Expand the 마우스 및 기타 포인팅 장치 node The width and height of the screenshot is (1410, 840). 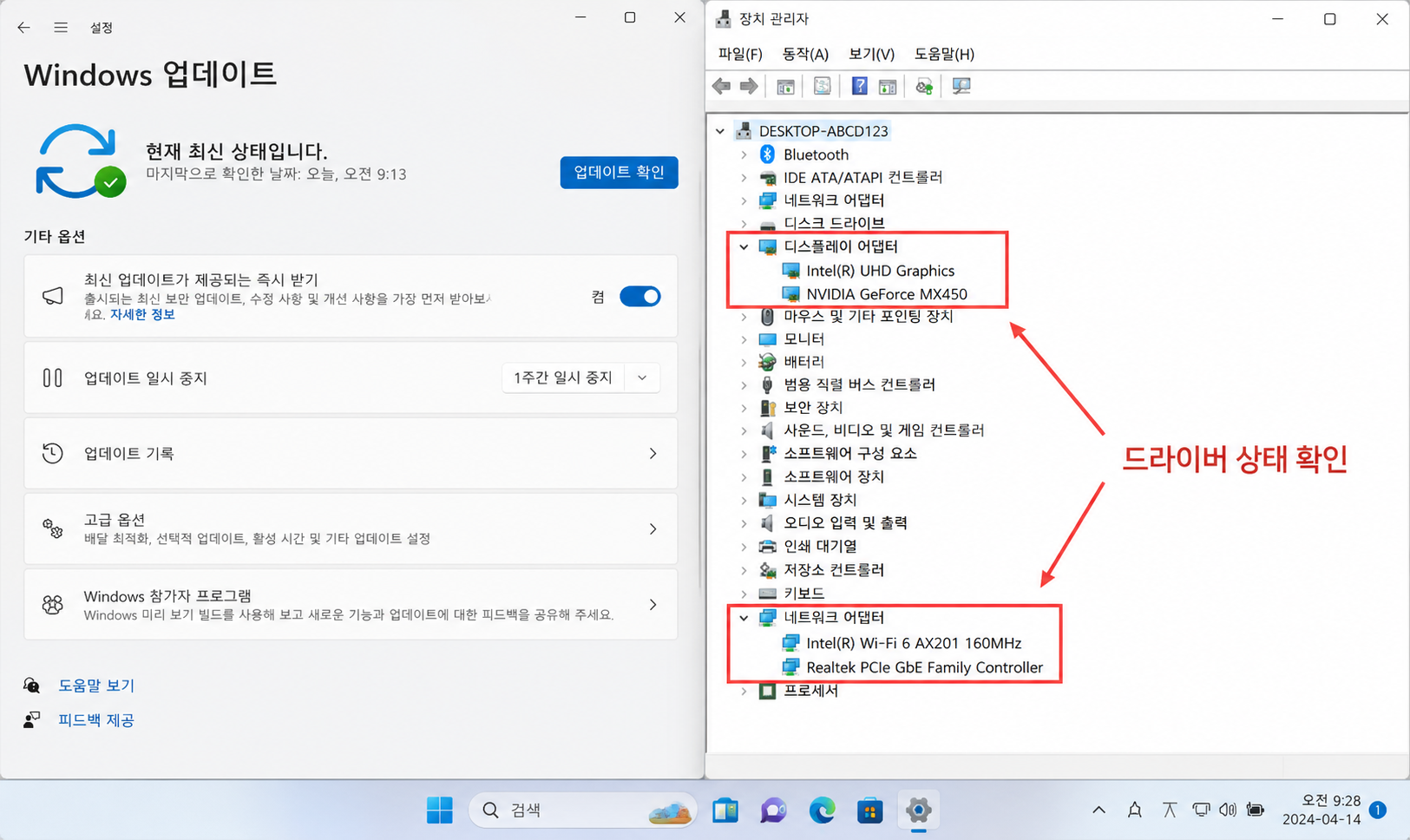click(744, 317)
